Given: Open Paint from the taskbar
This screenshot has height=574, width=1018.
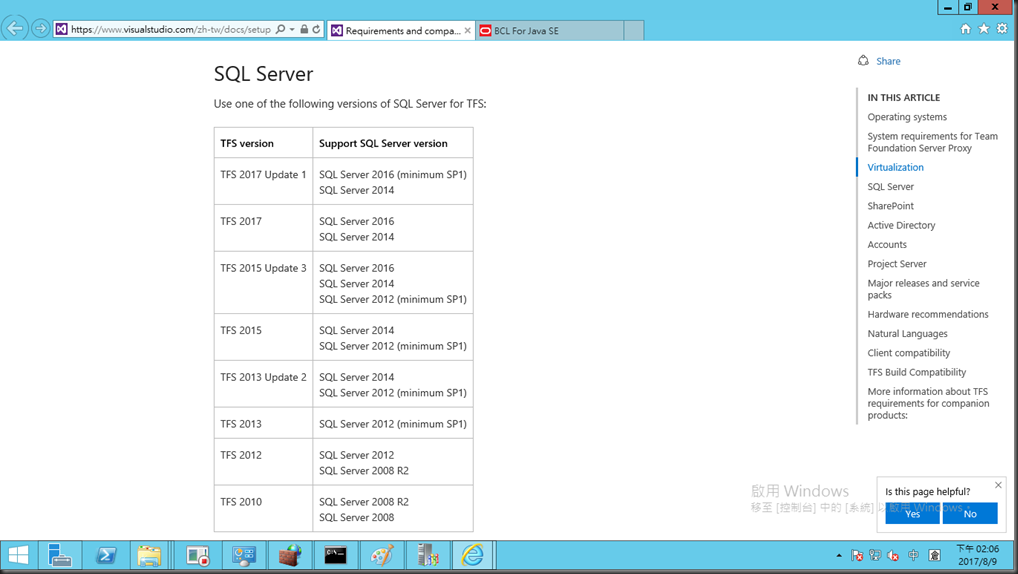Looking at the screenshot, I should [x=382, y=556].
